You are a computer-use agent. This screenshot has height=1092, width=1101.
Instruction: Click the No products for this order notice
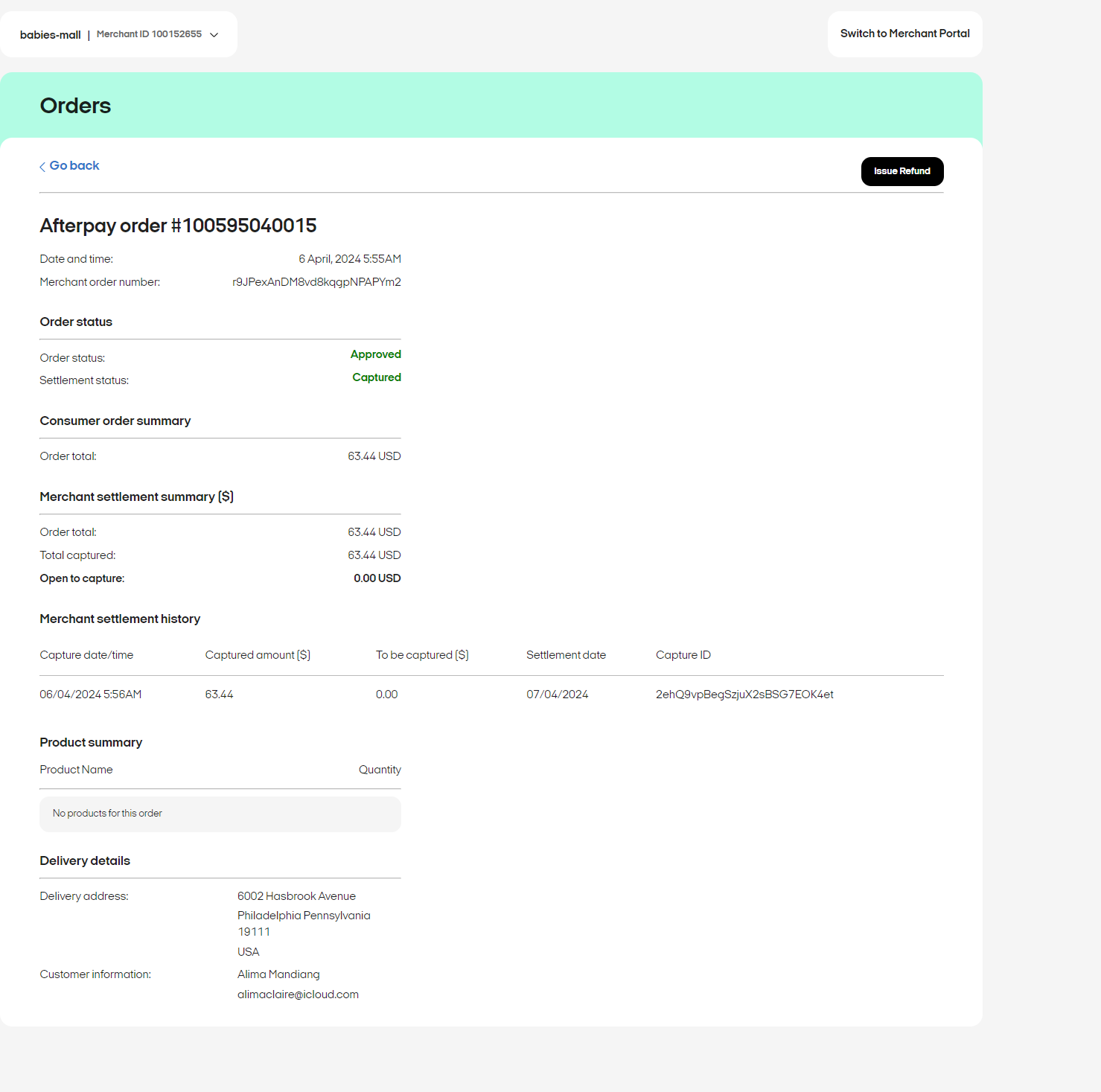[x=220, y=814]
